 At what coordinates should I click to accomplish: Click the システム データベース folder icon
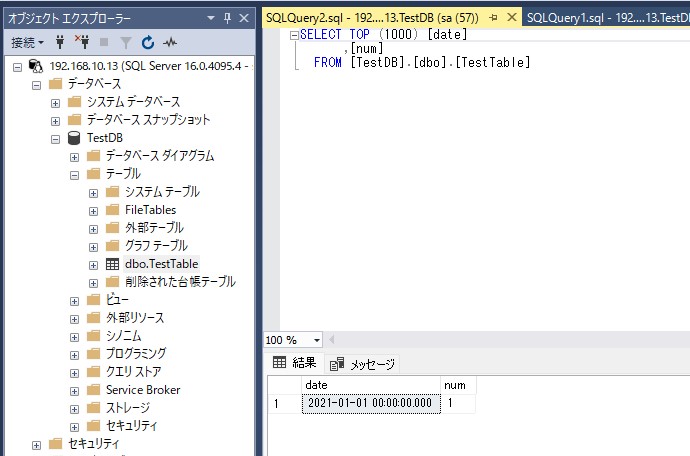(x=74, y=102)
